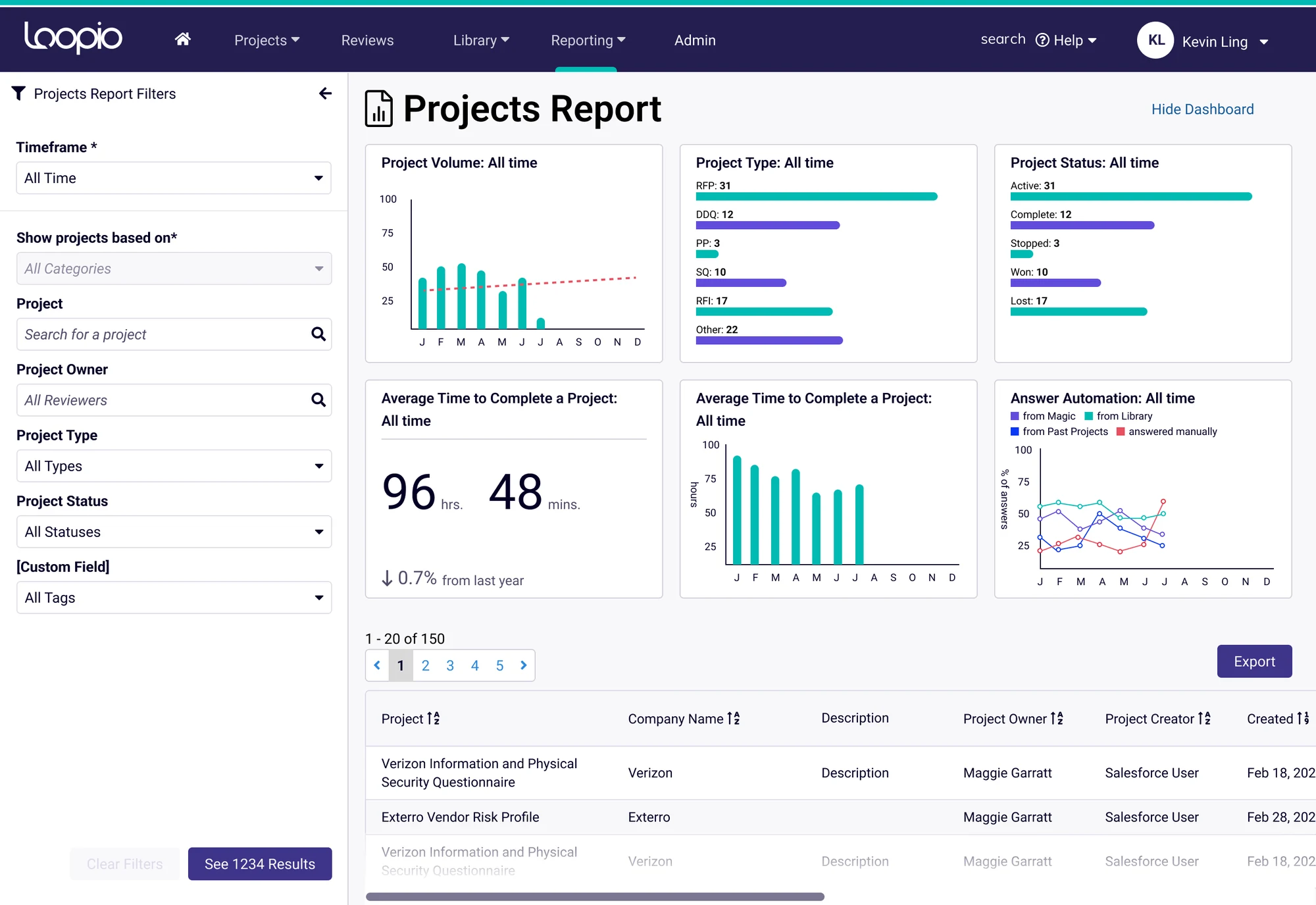Click the Search for a project field
Image resolution: width=1316 pixels, height=905 pixels.
tap(174, 334)
